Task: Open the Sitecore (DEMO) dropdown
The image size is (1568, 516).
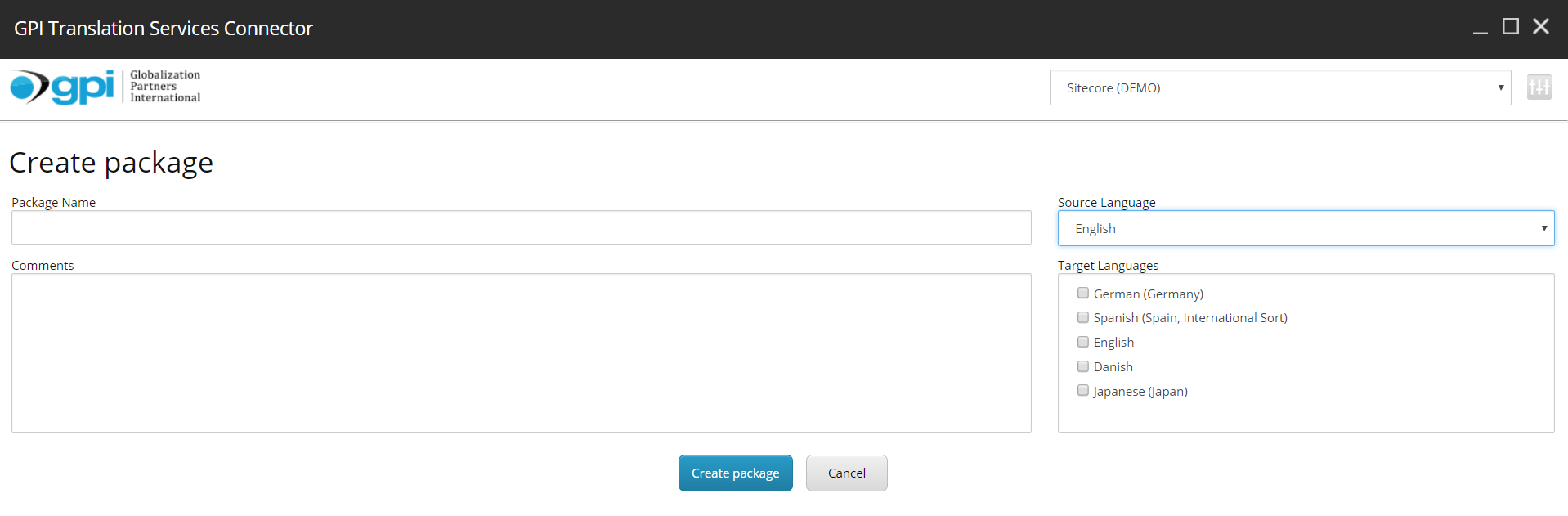Action: click(1279, 87)
